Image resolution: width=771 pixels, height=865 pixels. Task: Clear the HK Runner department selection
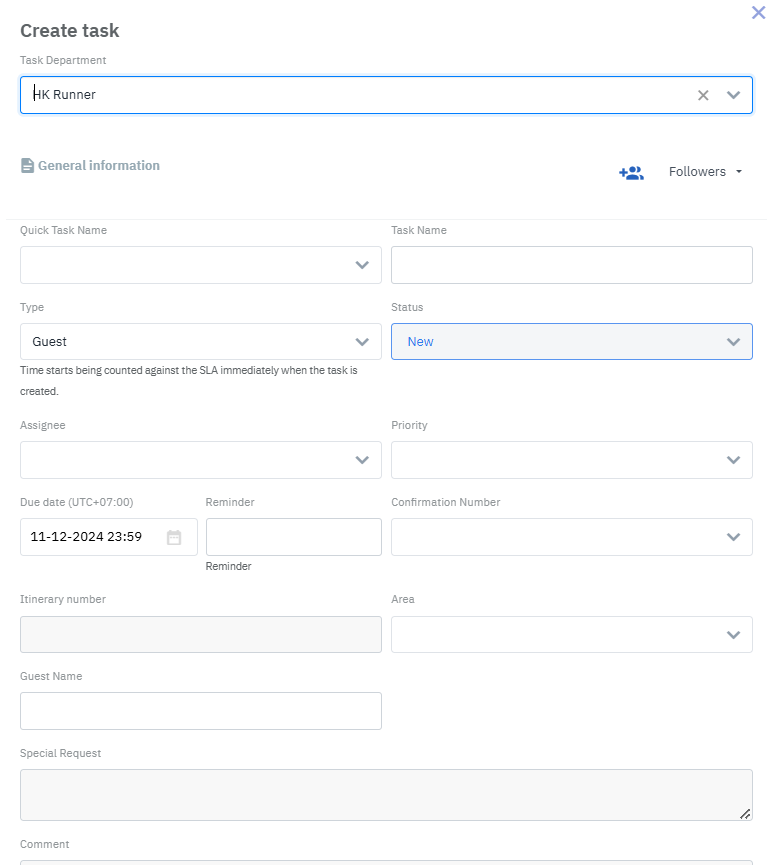pos(703,95)
